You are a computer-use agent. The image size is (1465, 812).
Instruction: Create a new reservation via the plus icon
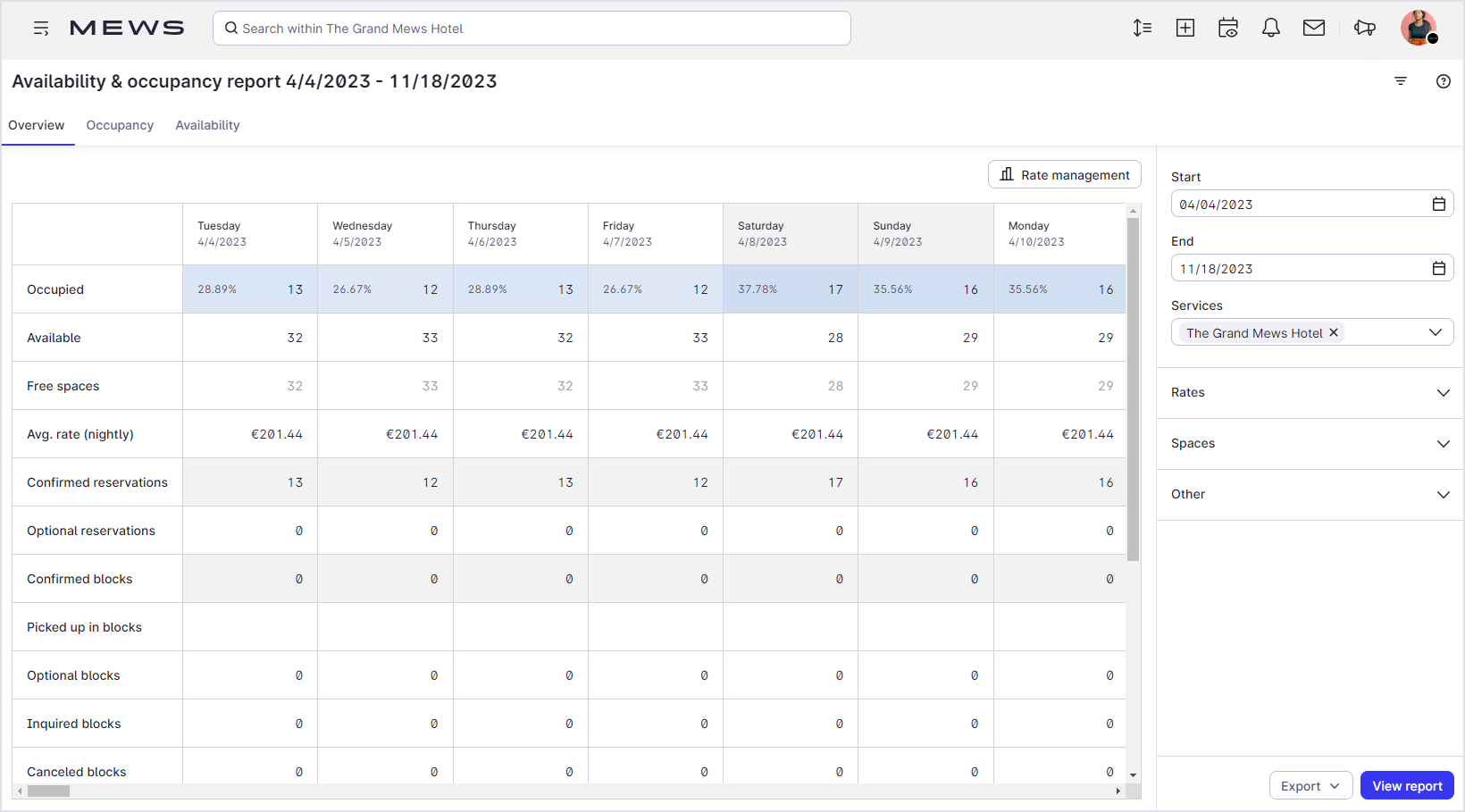[1185, 28]
